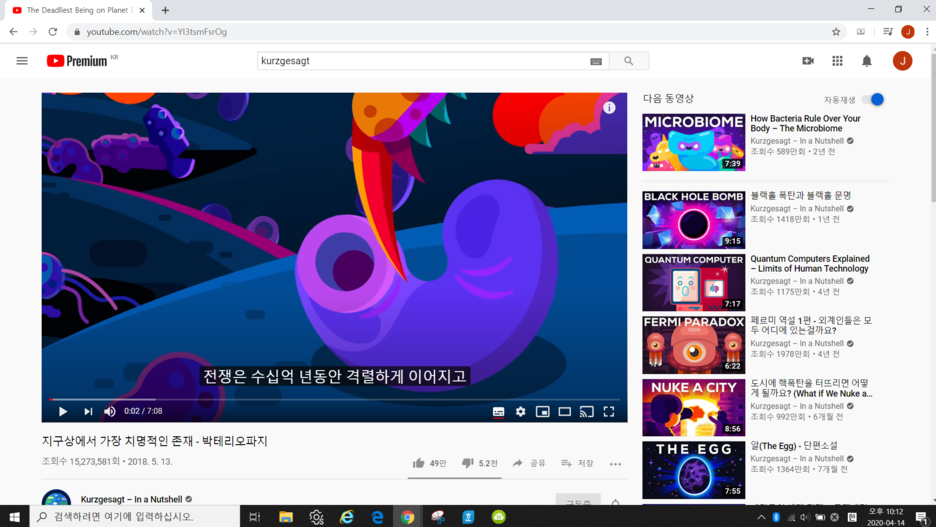
Task: Like the video (49만)
Action: [429, 463]
